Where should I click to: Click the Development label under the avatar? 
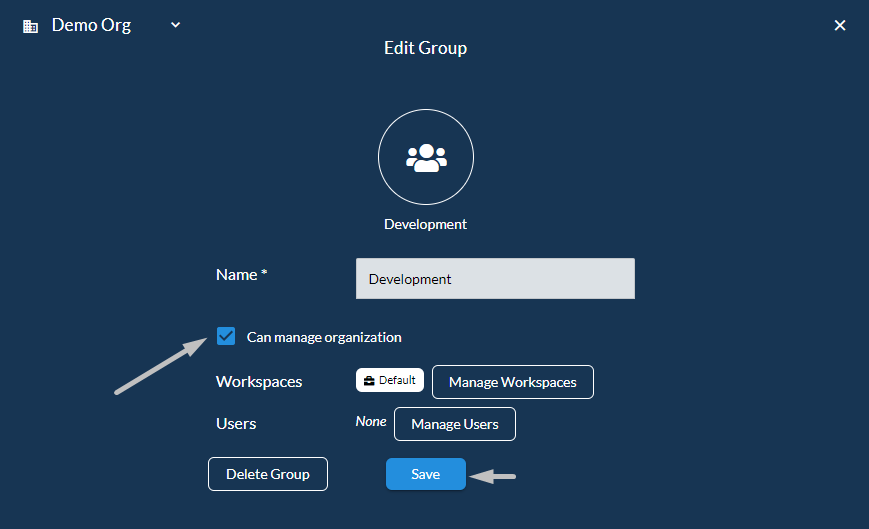click(425, 224)
